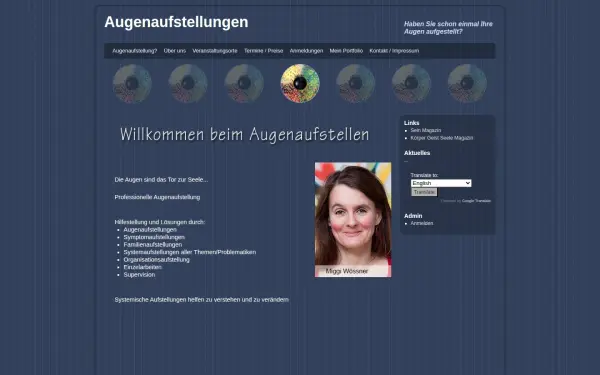Click the sentence Systemische Aufstellungen helfen zu verstehen

(202, 300)
